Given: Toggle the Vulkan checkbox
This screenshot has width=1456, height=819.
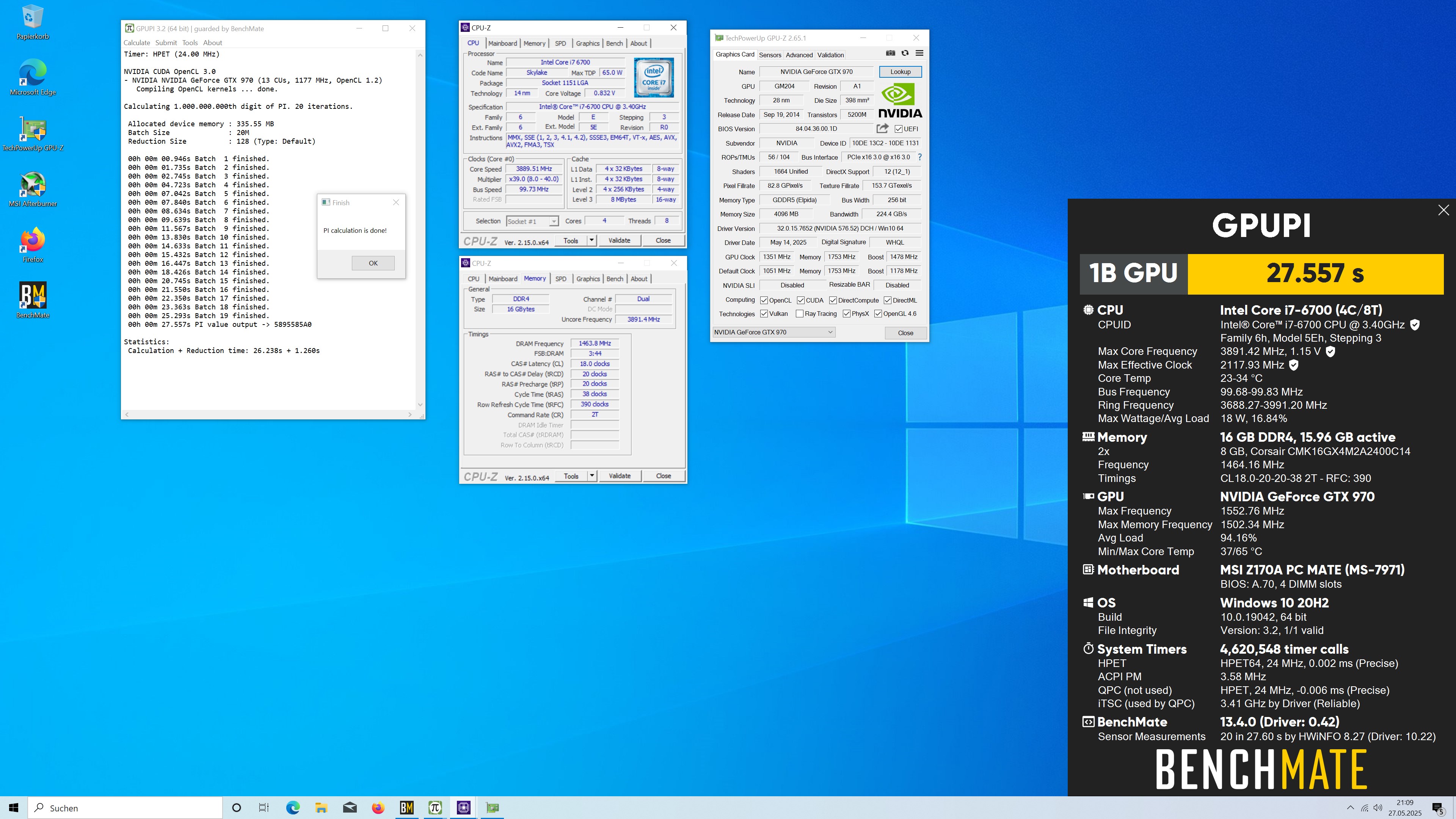Looking at the screenshot, I should (764, 314).
